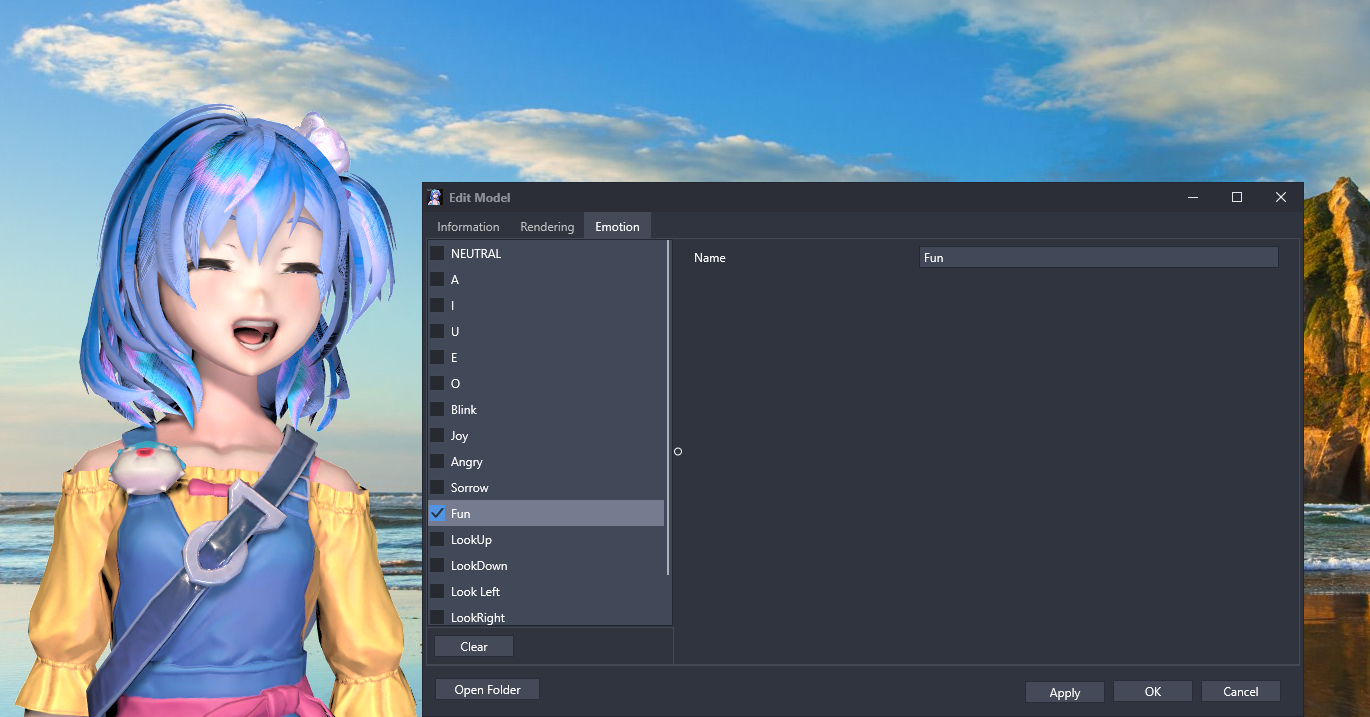Viewport: 1370px width, 717px height.
Task: Check the E emotion checkbox
Action: [x=437, y=358]
